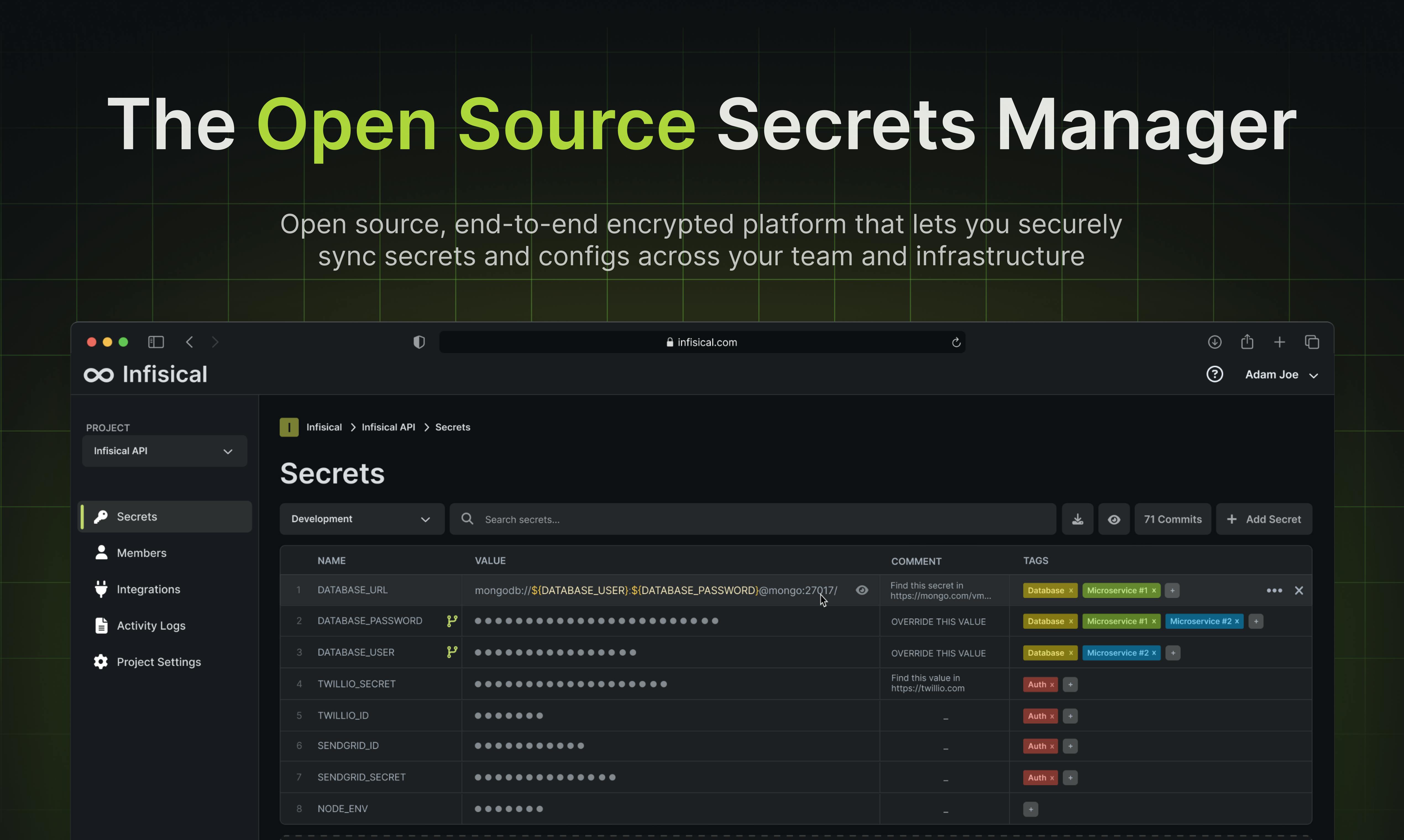1404x840 pixels.
Task: Open the 71 Commits history
Action: tap(1172, 519)
